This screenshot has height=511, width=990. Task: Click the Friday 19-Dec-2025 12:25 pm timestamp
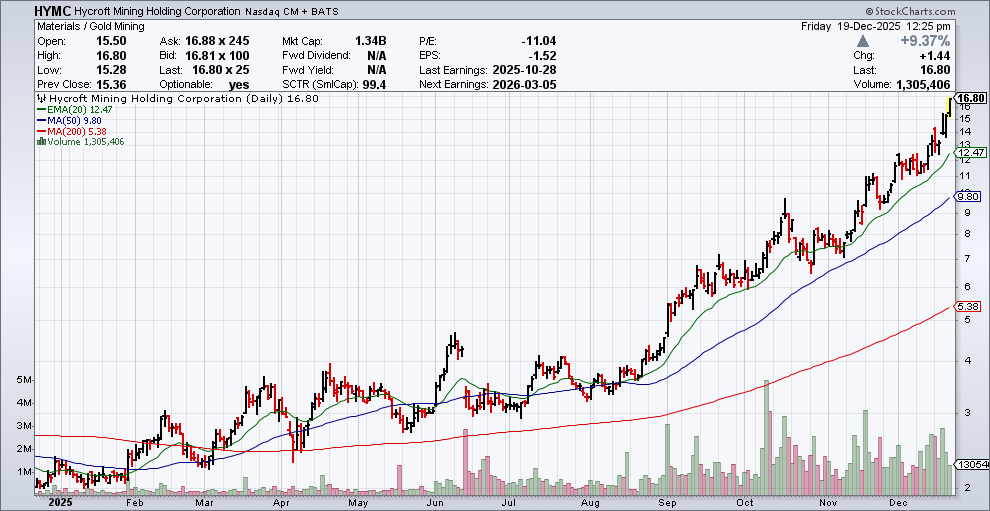[x=875, y=27]
